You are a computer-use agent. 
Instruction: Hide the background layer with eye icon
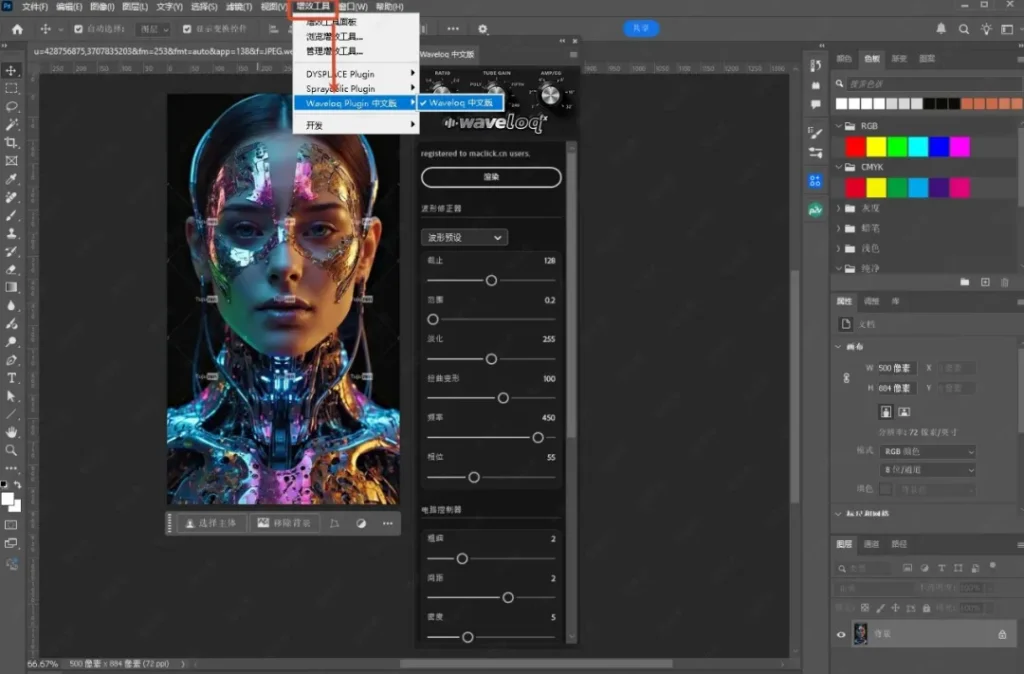(841, 634)
